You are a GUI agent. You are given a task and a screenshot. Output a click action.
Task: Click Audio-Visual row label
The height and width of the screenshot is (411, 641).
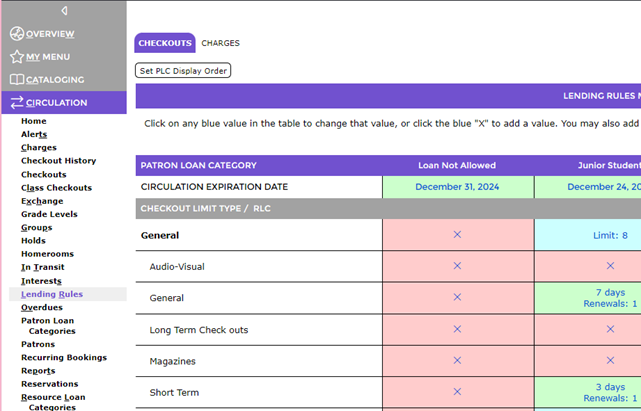(177, 267)
